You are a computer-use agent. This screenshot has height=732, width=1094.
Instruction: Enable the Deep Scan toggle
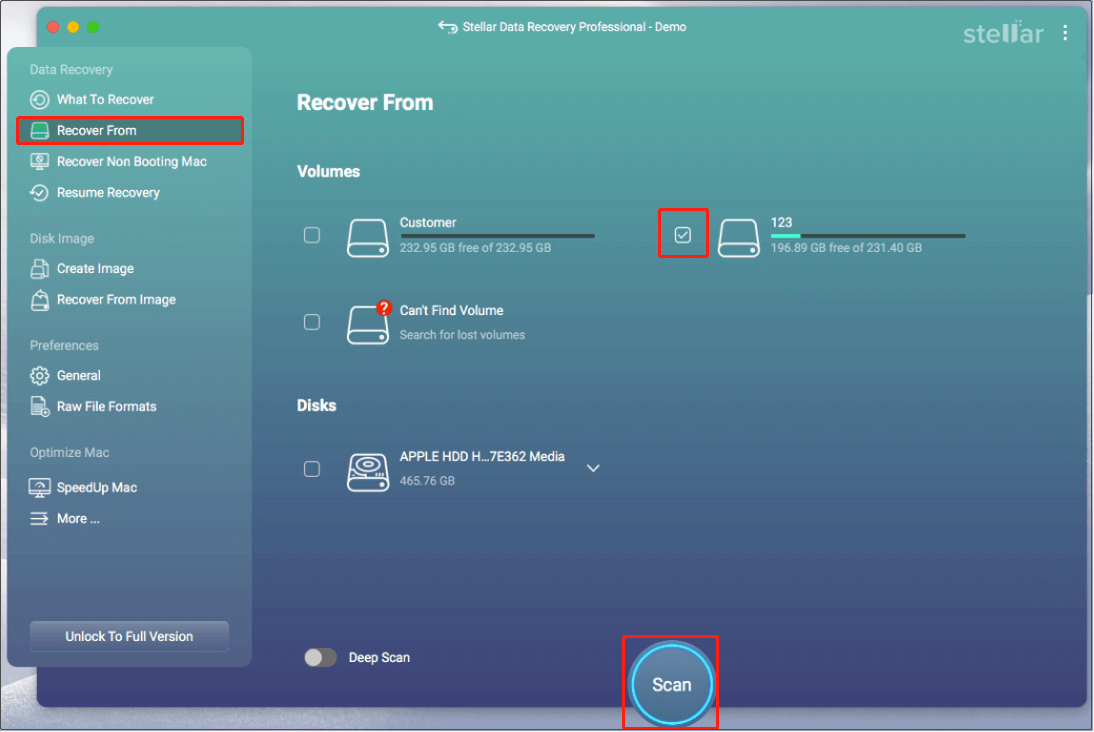[320, 657]
